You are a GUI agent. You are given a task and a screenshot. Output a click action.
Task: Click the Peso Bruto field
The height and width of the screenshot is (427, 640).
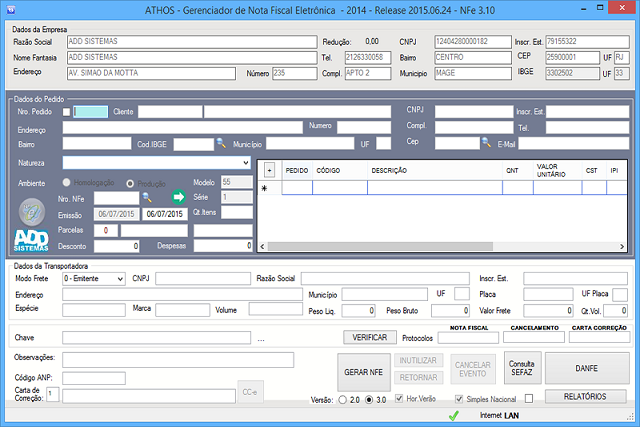click(451, 311)
